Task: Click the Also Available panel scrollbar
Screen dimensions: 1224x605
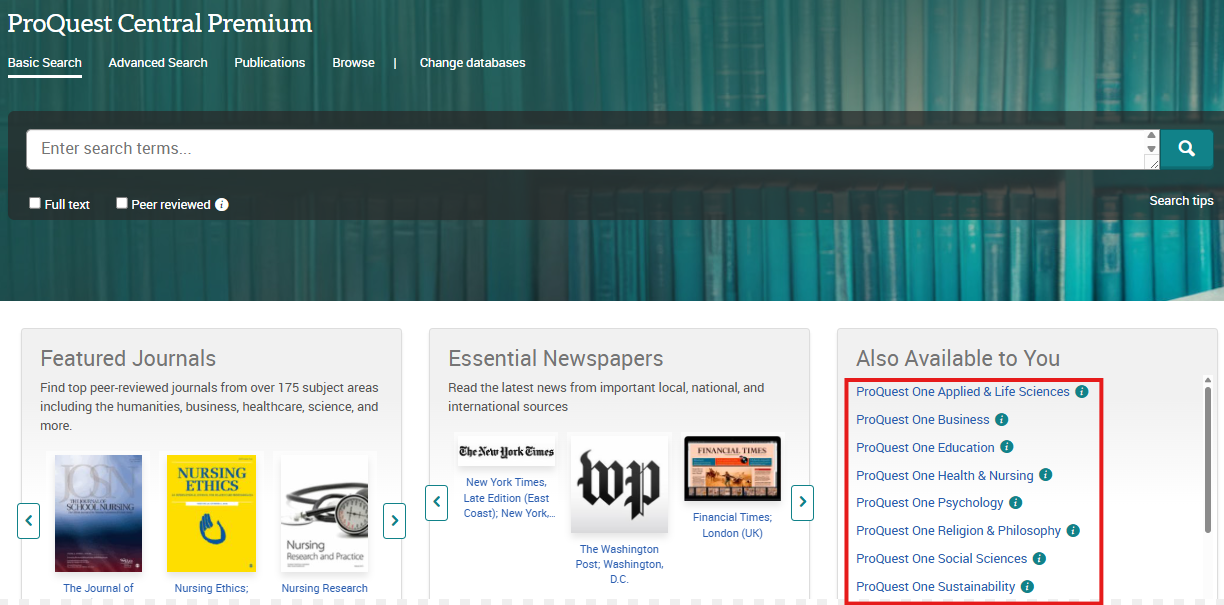Action: pyautogui.click(x=1207, y=450)
